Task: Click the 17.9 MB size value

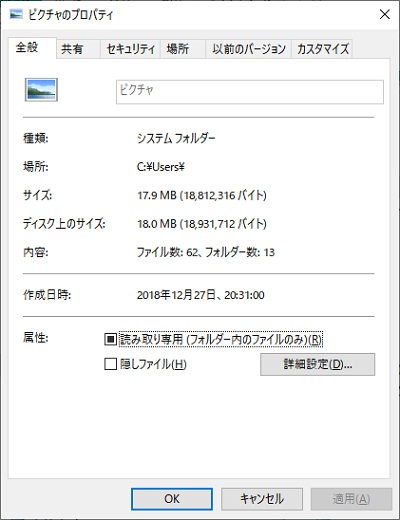Action: pyautogui.click(x=202, y=195)
